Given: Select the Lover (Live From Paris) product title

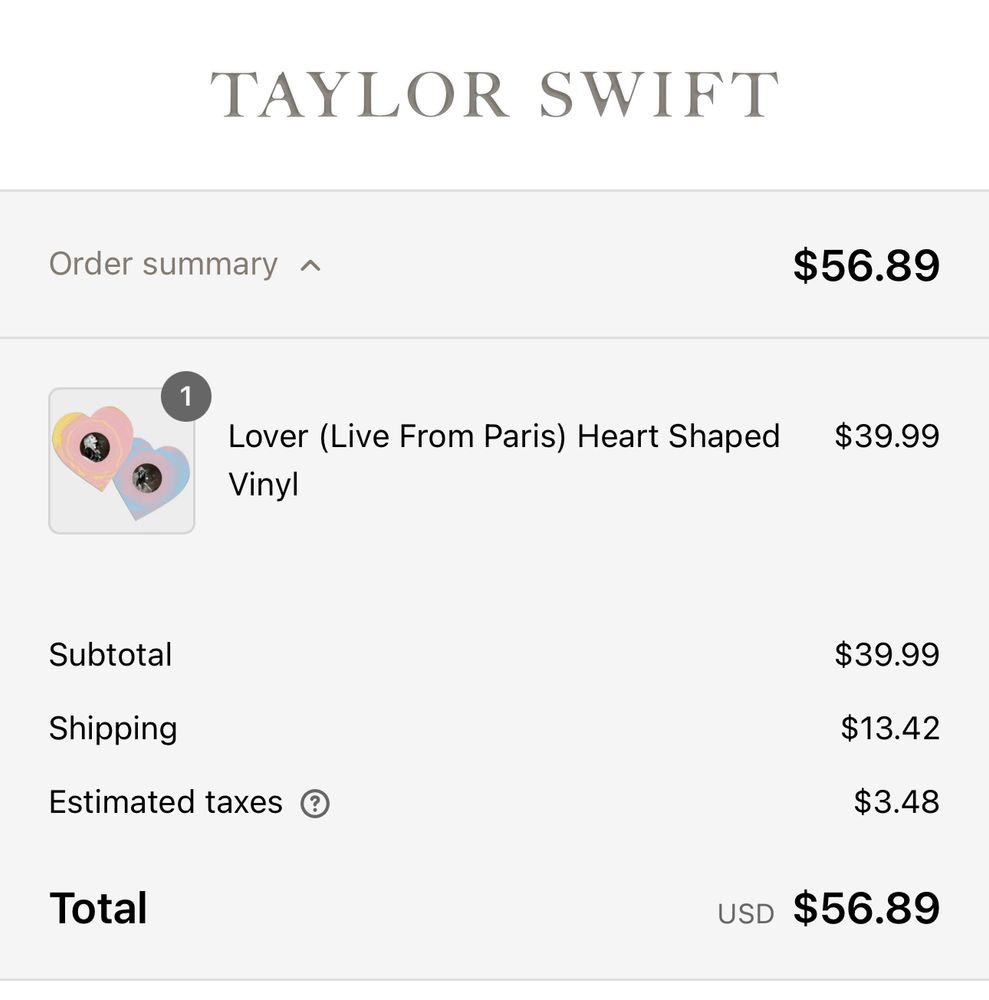Looking at the screenshot, I should tap(503, 460).
